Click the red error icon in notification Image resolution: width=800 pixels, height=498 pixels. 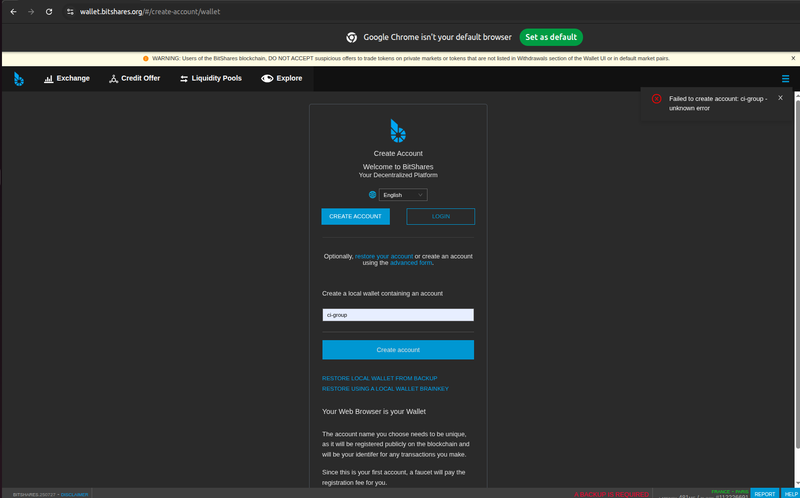click(657, 99)
